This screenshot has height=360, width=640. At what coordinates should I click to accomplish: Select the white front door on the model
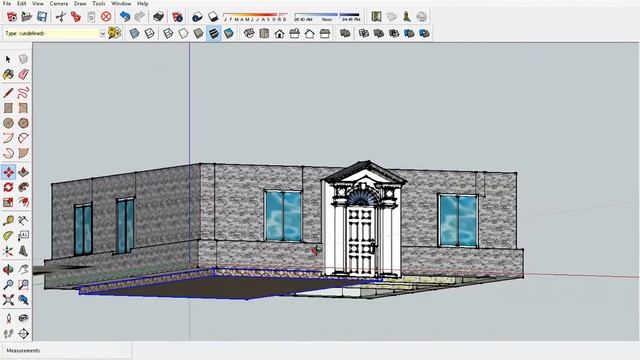(361, 242)
